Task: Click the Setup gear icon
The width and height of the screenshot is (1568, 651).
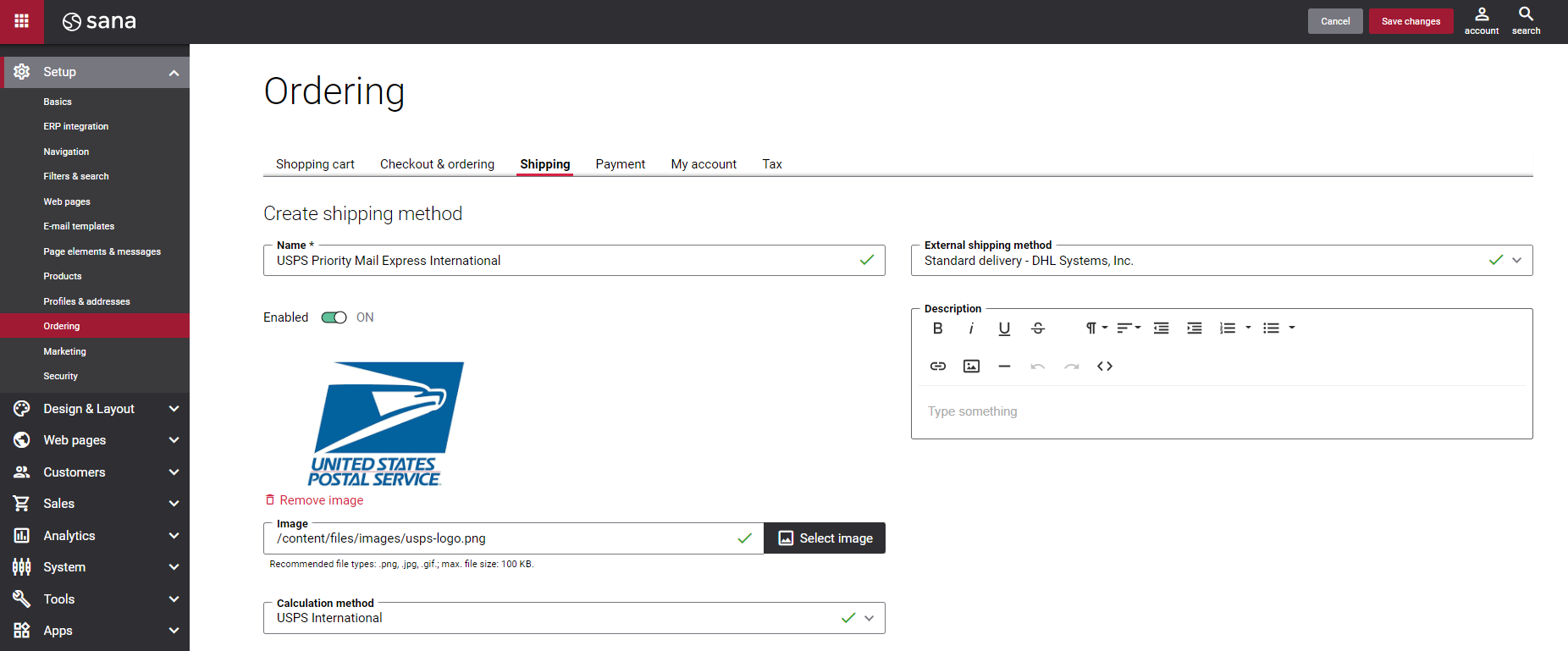Action: pos(22,72)
